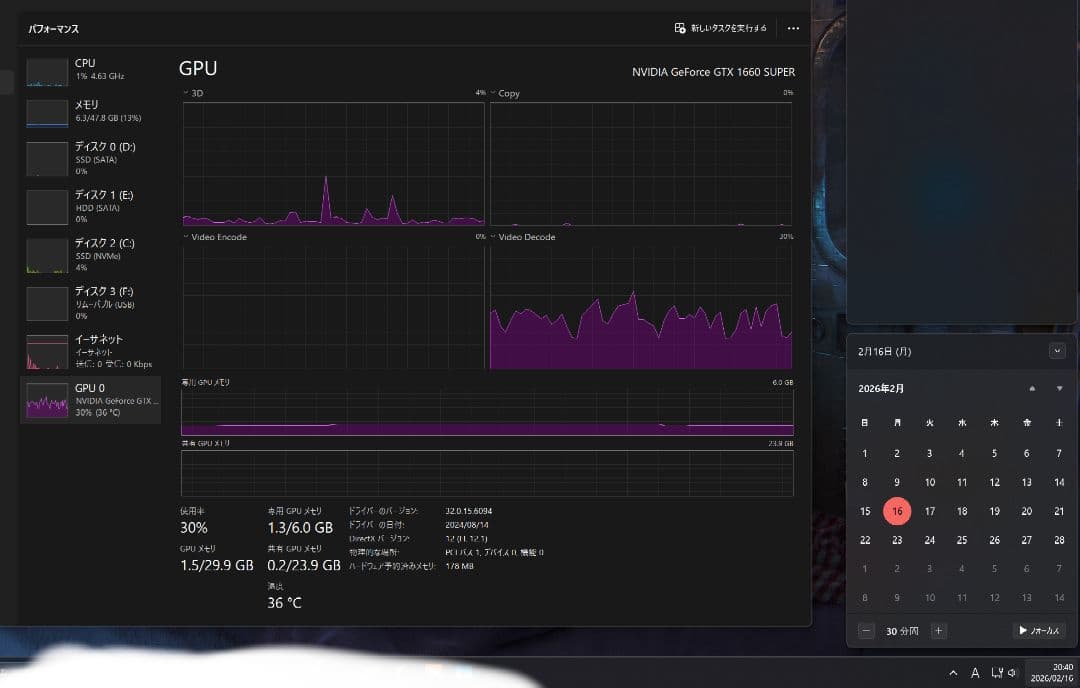Click the taskbar network icon
Image resolution: width=1080 pixels, height=688 pixels.
coord(997,672)
